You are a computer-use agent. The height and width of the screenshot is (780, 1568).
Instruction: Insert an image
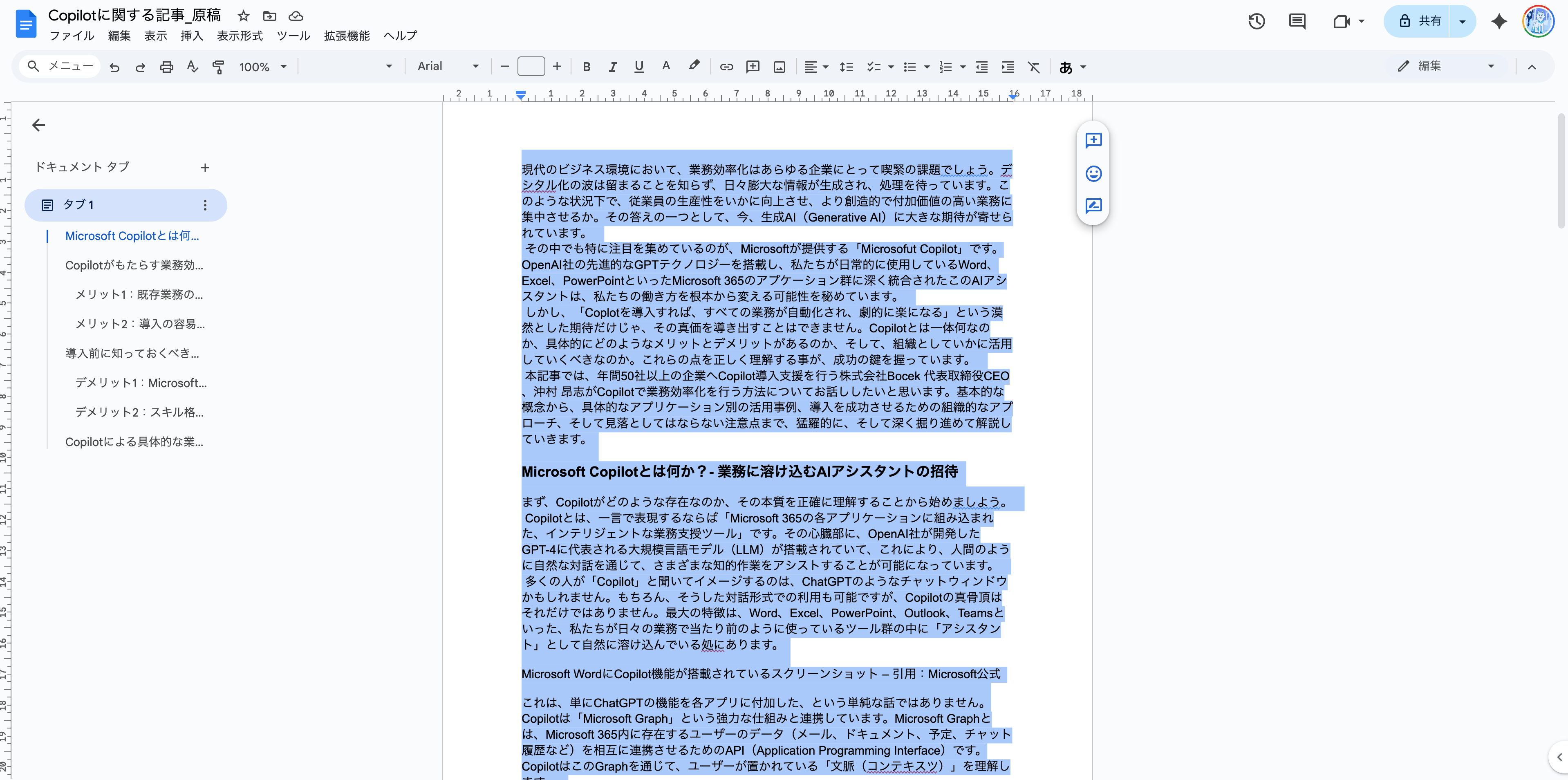[x=780, y=66]
